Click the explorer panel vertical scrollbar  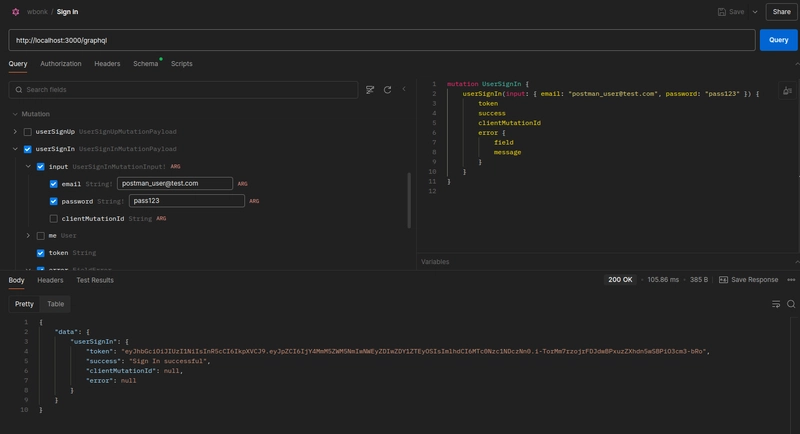click(x=409, y=200)
